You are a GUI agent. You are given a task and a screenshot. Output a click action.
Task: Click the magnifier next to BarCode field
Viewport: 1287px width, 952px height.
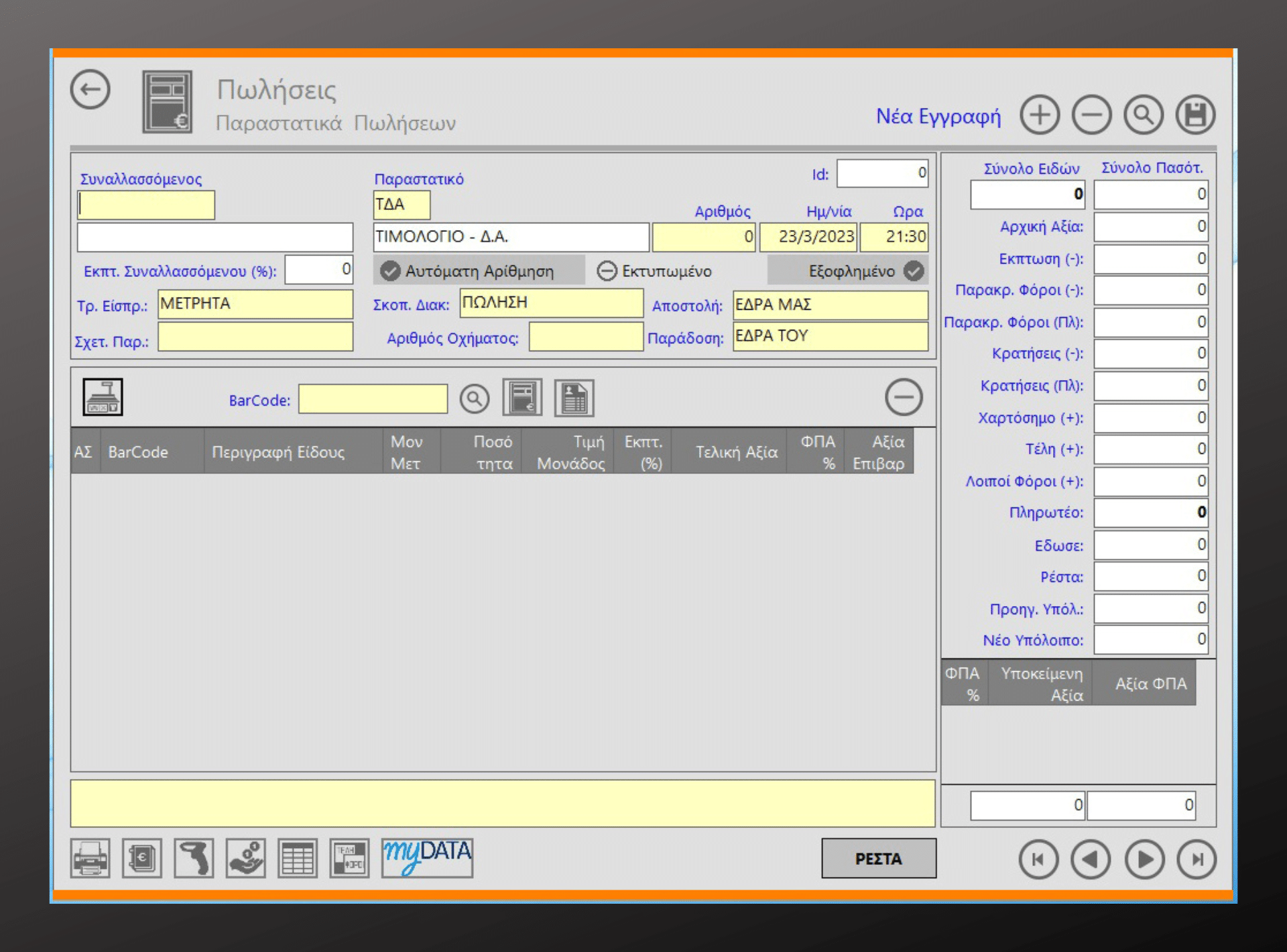[x=474, y=399]
